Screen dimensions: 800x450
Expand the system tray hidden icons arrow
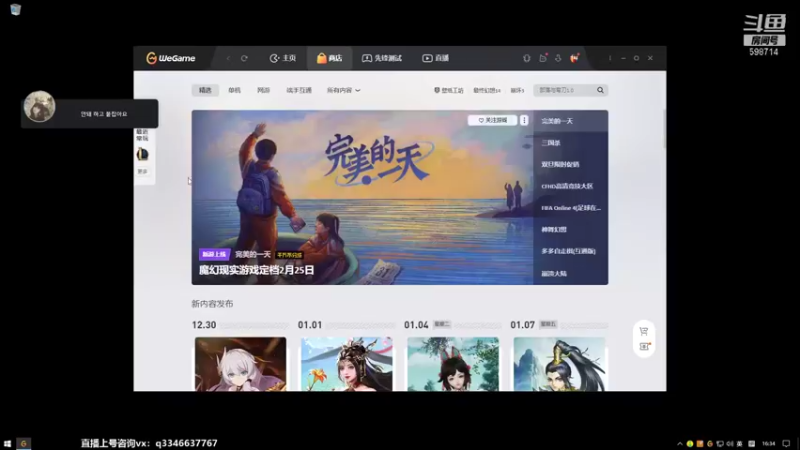pyautogui.click(x=679, y=444)
